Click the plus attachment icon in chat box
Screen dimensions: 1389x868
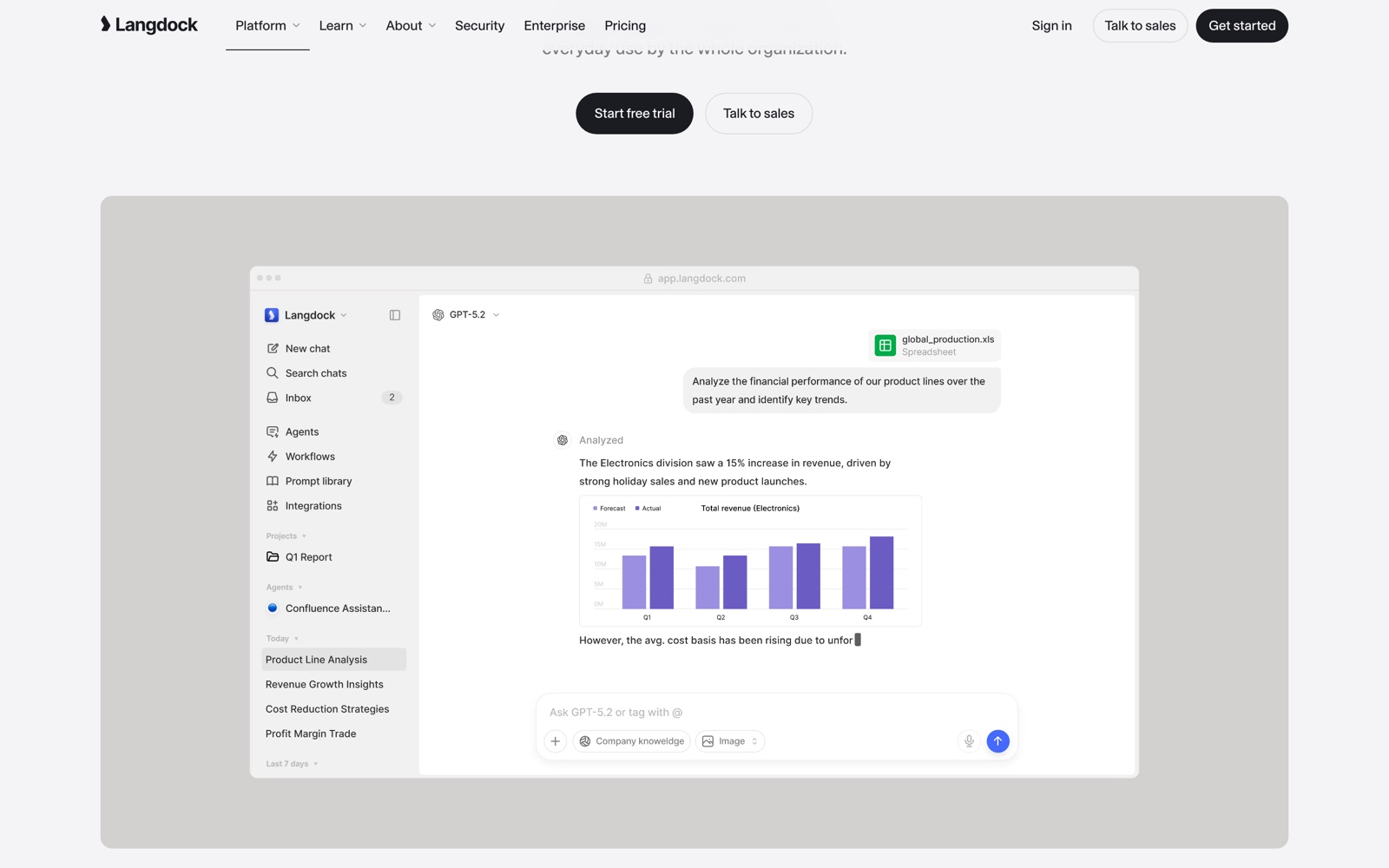coord(556,741)
